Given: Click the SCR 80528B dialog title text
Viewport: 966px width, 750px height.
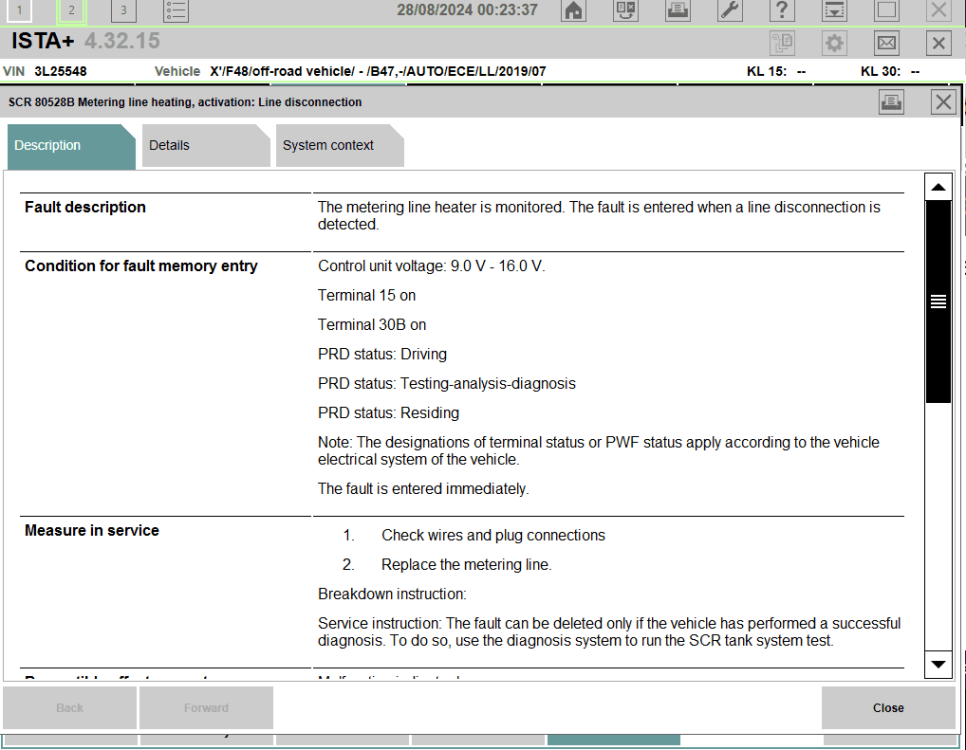Looking at the screenshot, I should tap(185, 102).
